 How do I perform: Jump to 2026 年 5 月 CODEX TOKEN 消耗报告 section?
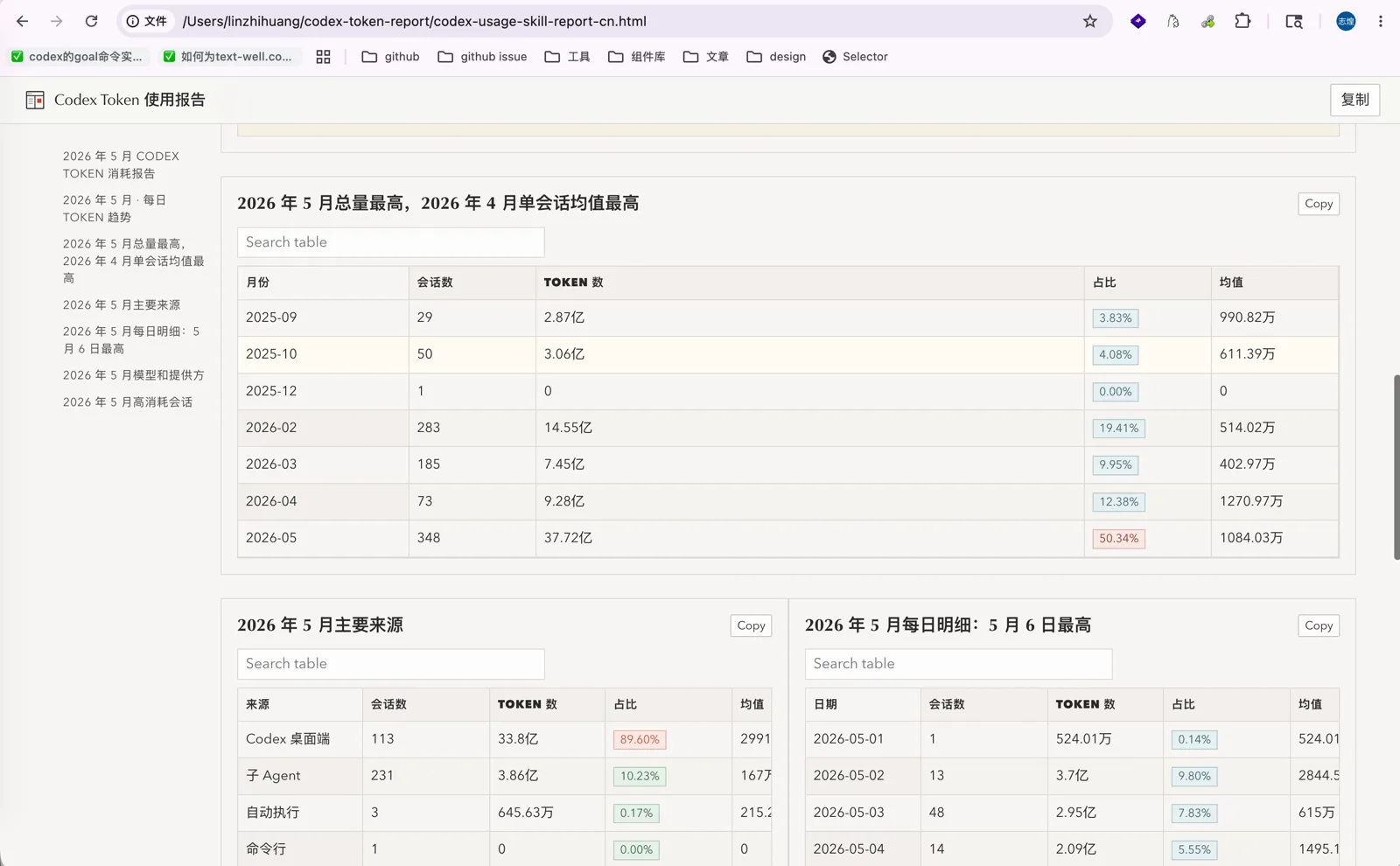click(x=121, y=164)
